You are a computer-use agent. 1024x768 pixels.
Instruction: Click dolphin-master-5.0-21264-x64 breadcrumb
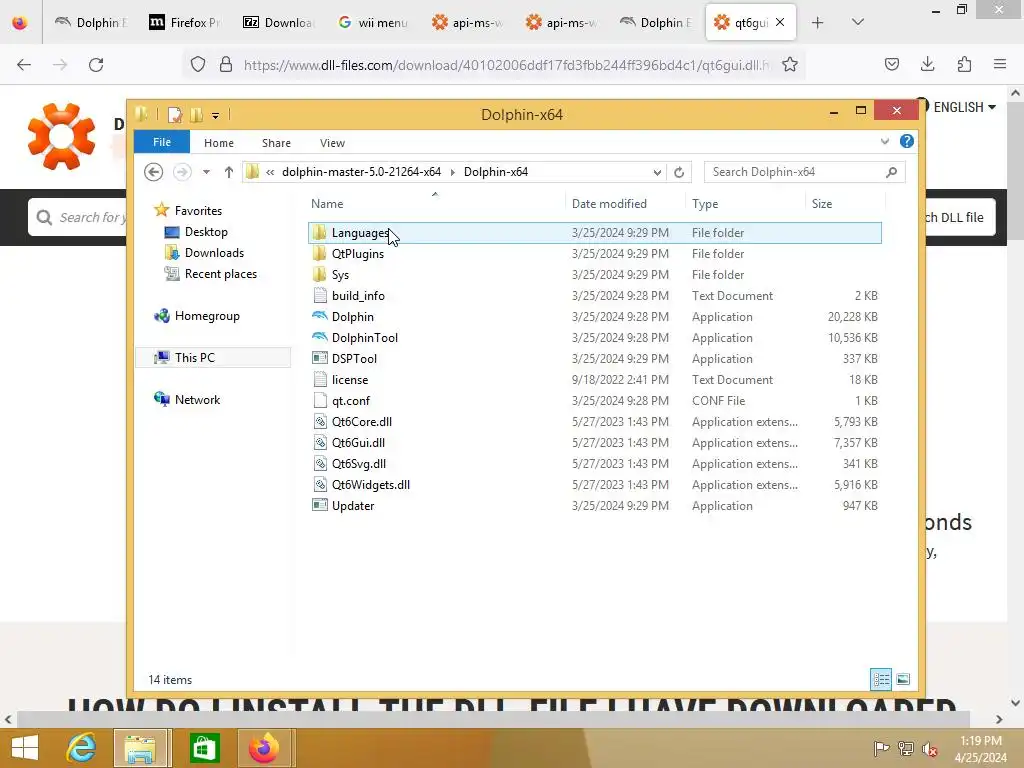(361, 172)
